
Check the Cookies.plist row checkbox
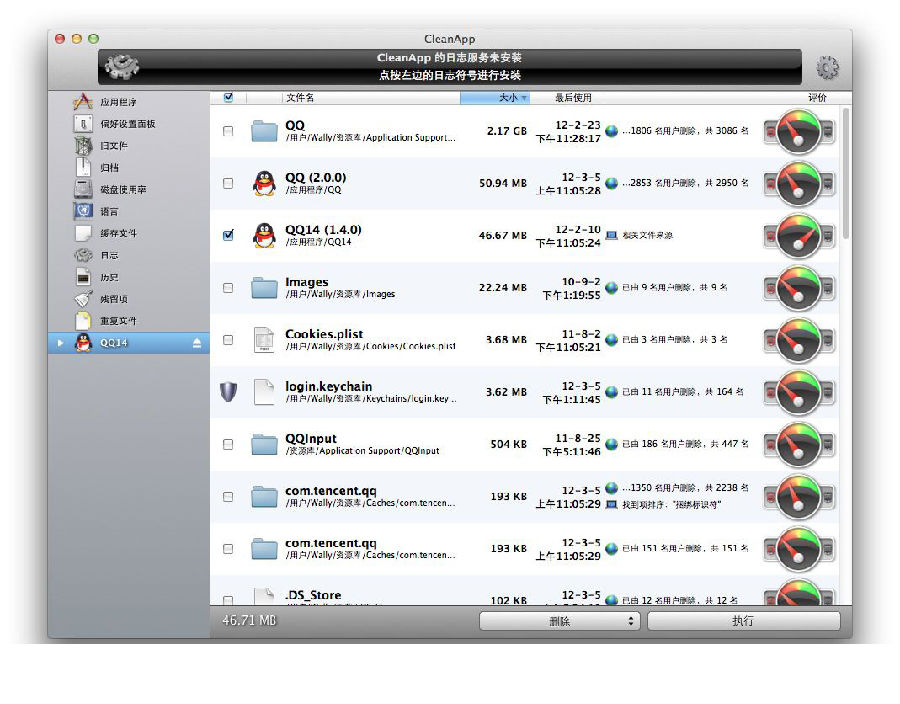click(x=228, y=340)
